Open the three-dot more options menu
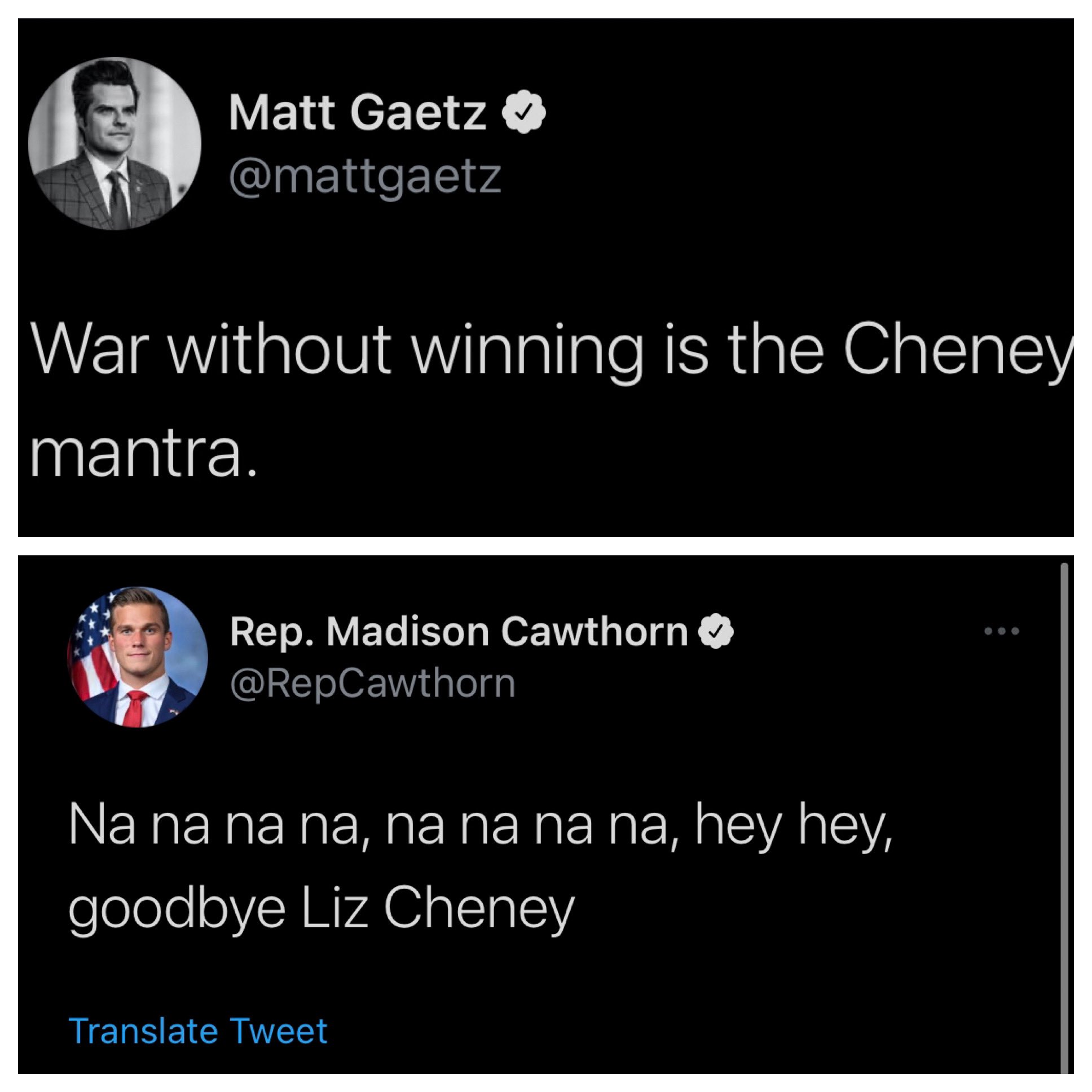The width and height of the screenshot is (1092, 1092). [1002, 631]
